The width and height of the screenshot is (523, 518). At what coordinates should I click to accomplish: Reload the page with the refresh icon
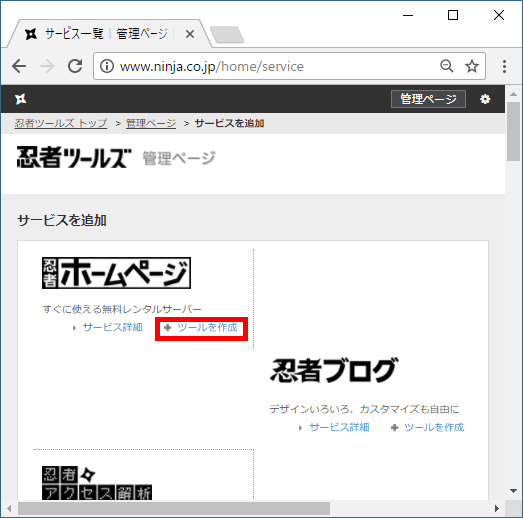pyautogui.click(x=75, y=66)
